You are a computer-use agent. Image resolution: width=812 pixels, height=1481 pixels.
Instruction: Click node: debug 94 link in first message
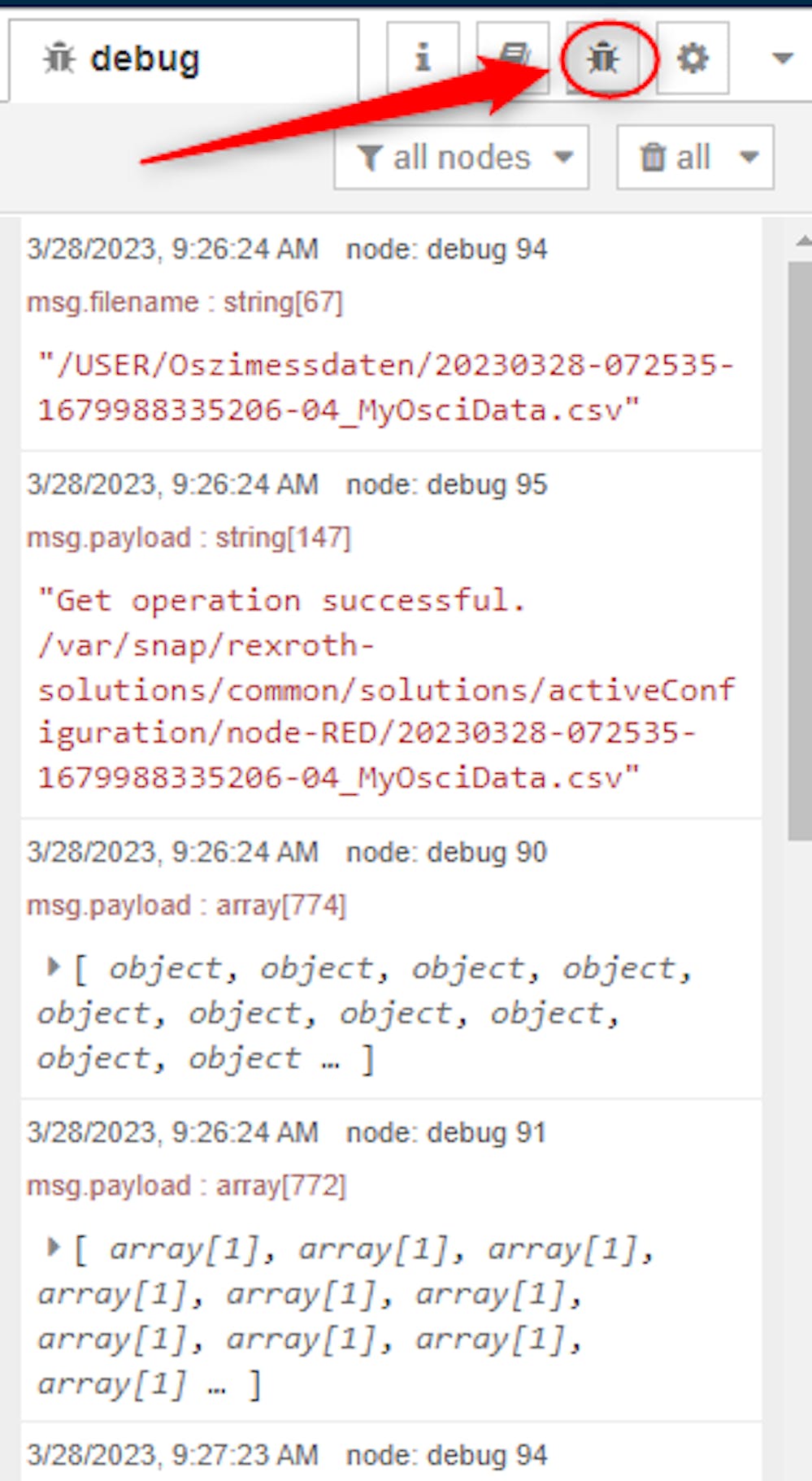[x=446, y=249]
